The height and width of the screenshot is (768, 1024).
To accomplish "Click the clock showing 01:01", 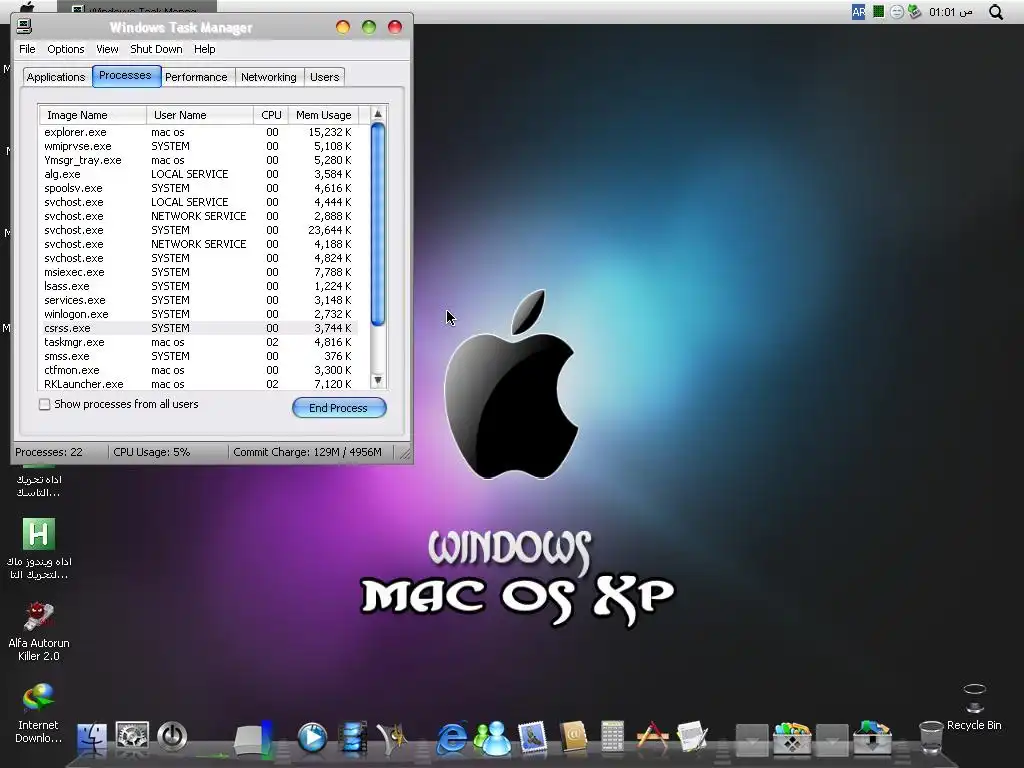I will [x=951, y=12].
